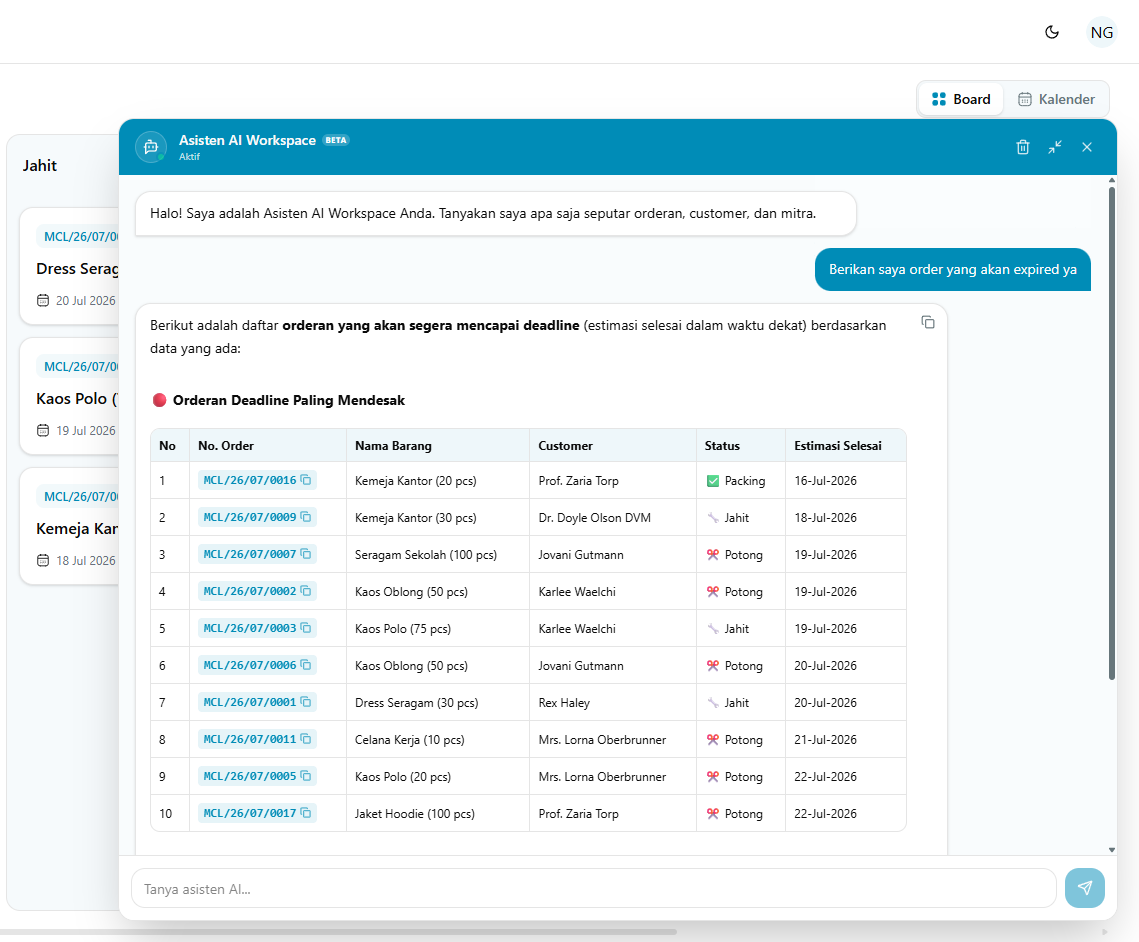Image resolution: width=1139 pixels, height=942 pixels.
Task: Open the Kemeja Kan board card
Action: coord(70,527)
